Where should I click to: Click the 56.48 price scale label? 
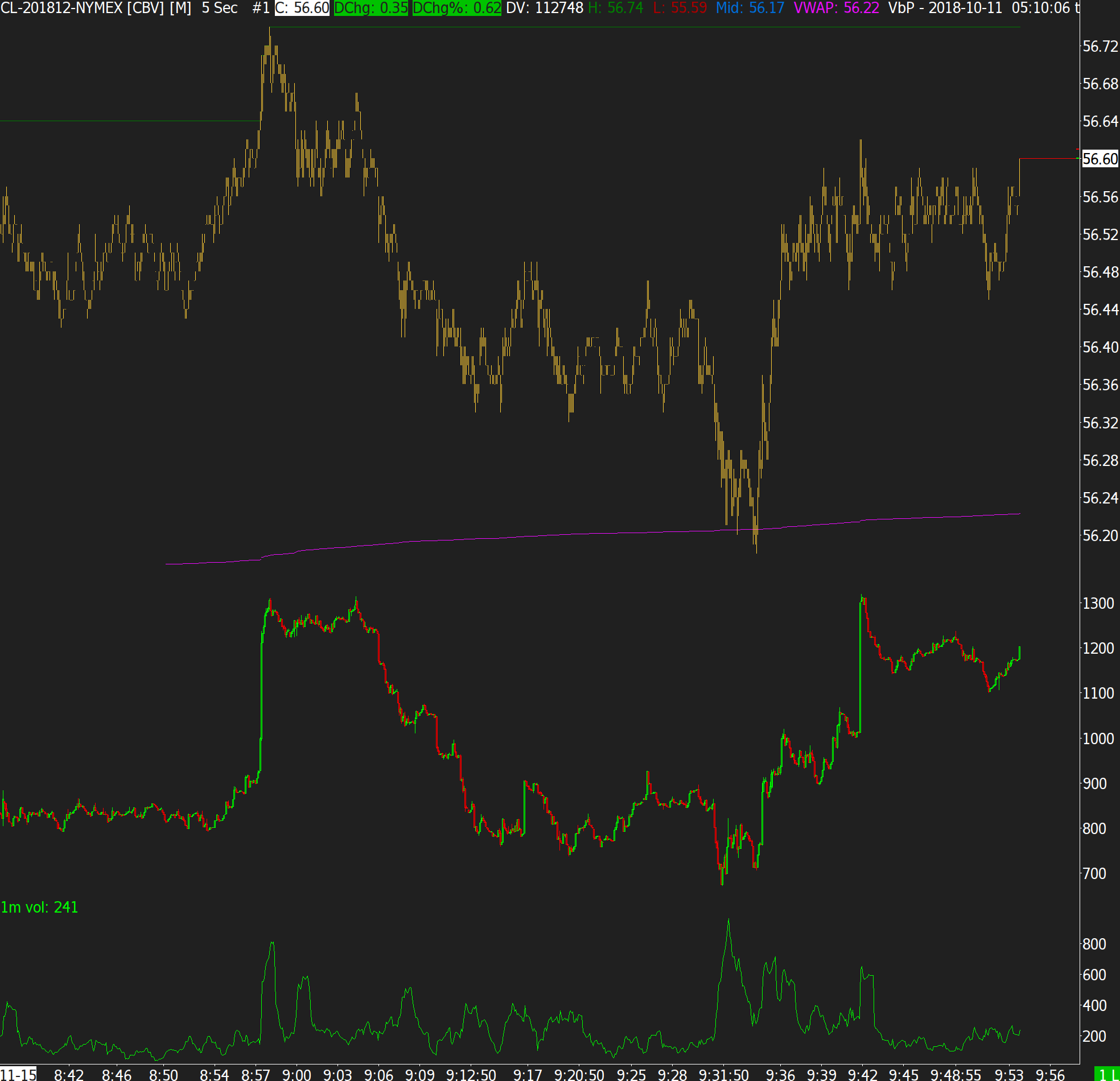[1100, 272]
